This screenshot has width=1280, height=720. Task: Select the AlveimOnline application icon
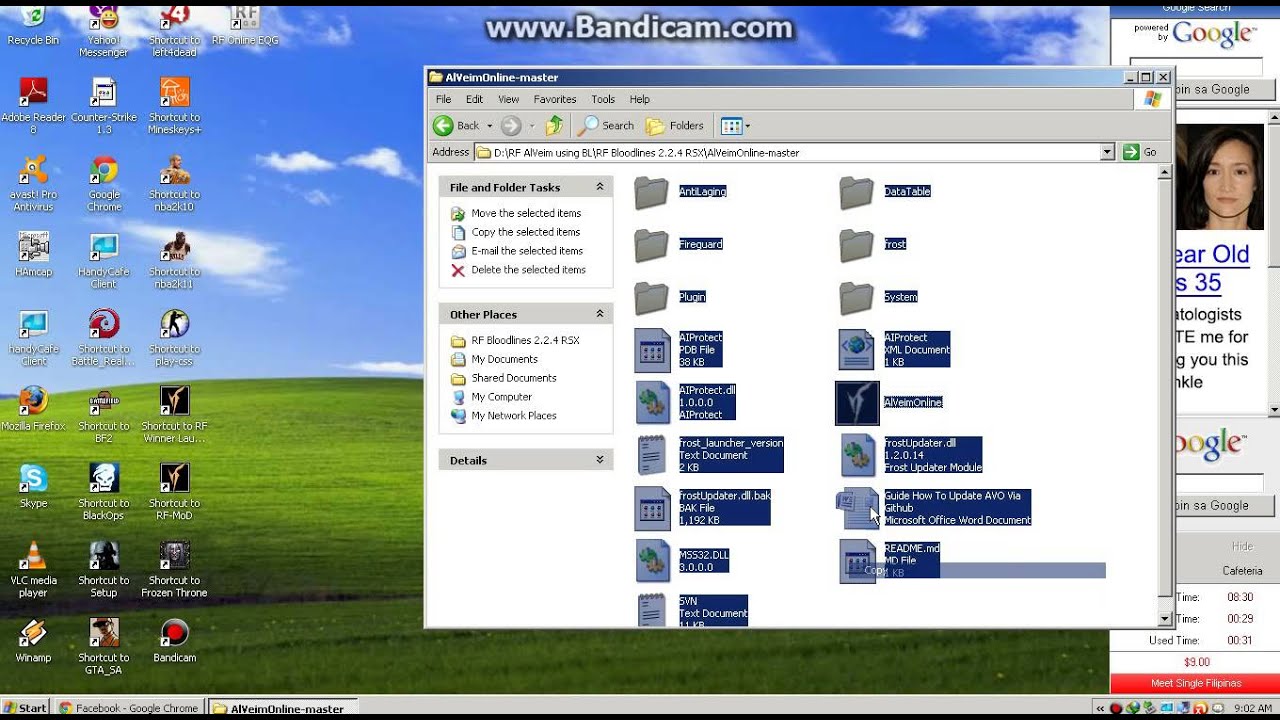pyautogui.click(x=857, y=402)
